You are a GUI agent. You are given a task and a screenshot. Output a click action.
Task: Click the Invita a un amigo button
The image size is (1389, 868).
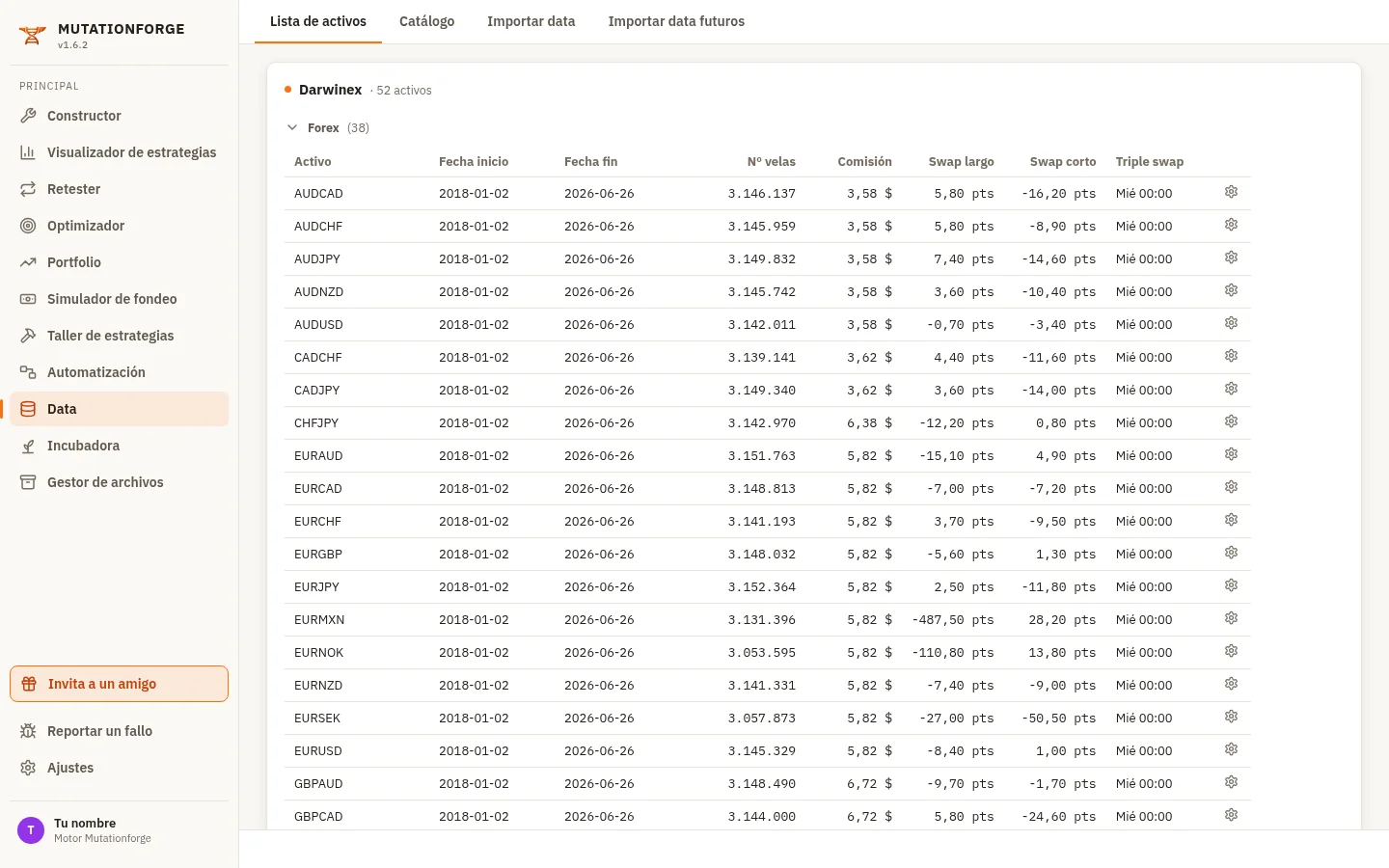(119, 684)
